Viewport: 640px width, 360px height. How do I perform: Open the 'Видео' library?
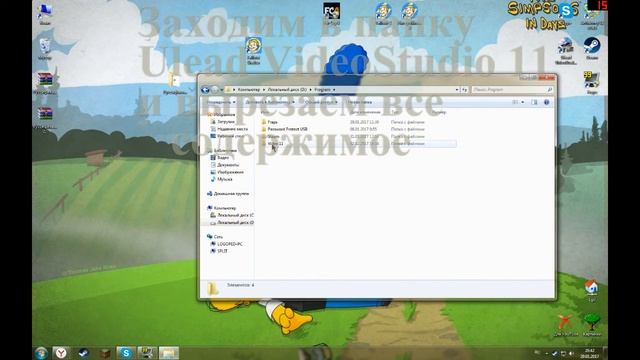tap(223, 158)
